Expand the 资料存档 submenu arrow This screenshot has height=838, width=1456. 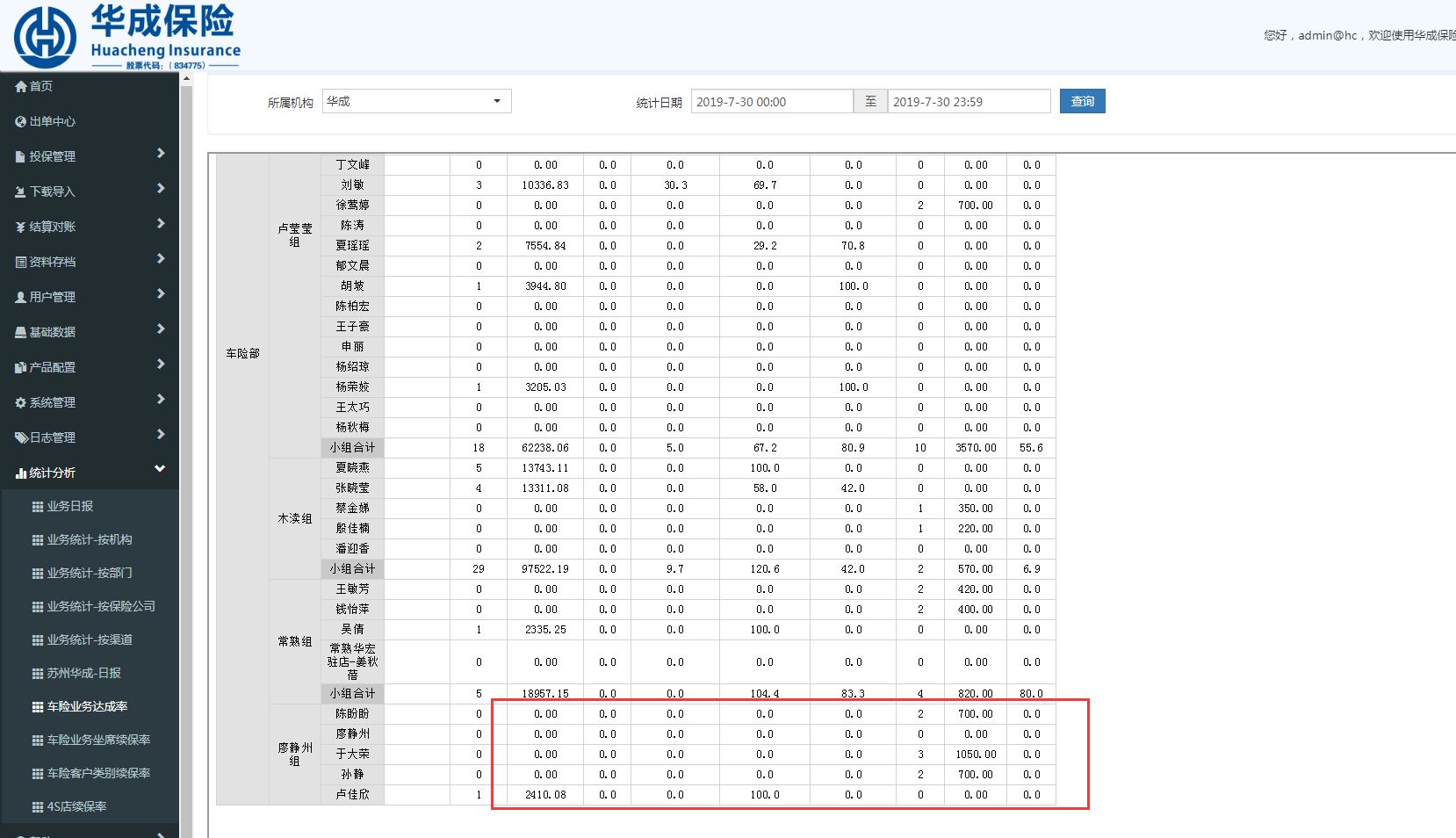coord(161,258)
